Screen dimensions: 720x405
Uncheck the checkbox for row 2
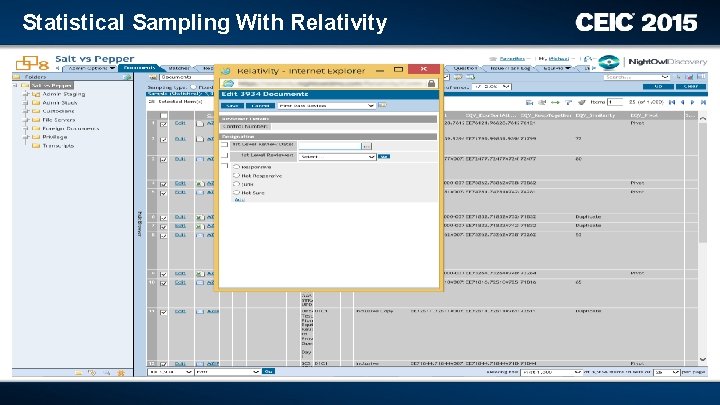click(x=163, y=139)
